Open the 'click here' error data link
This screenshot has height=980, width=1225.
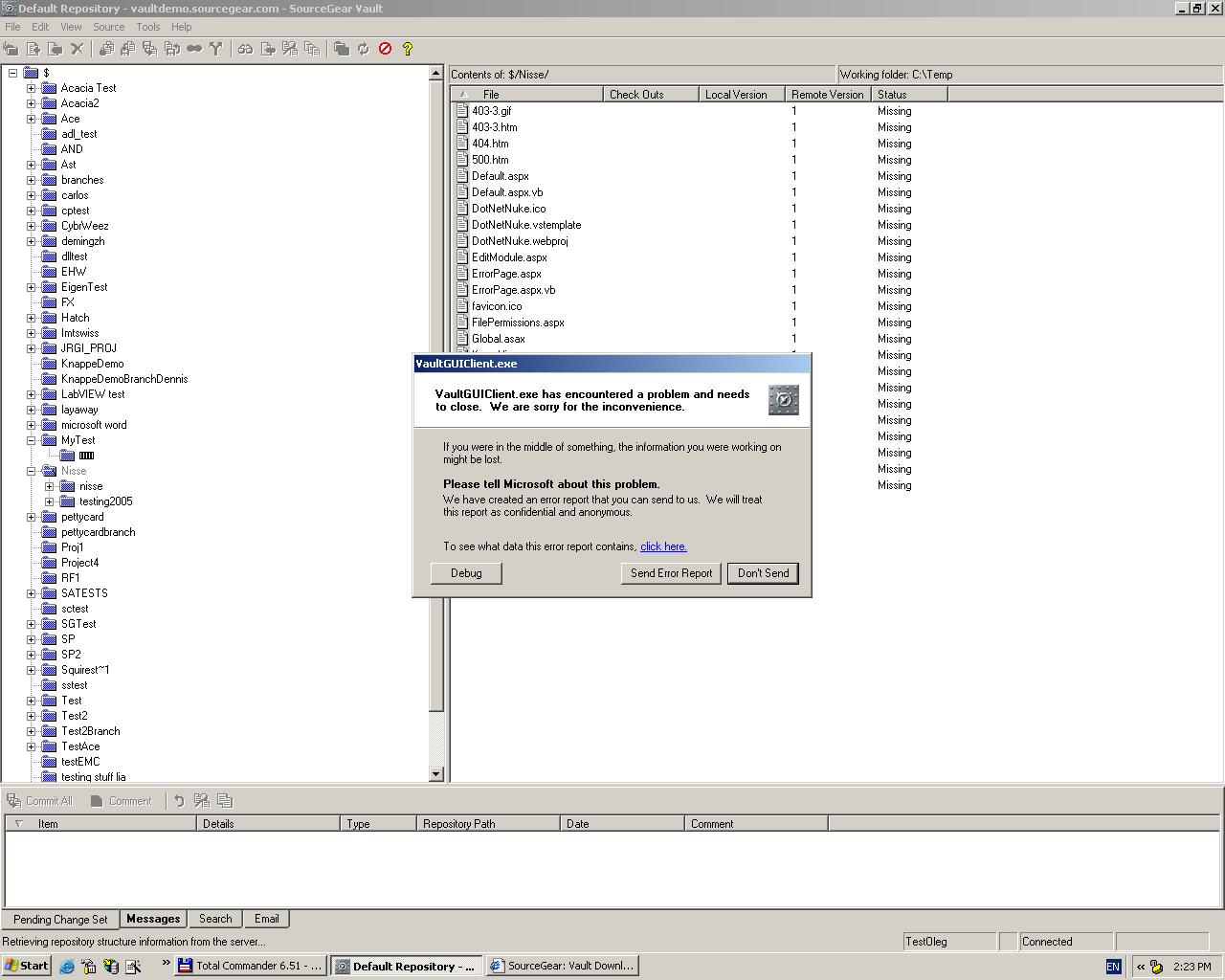tap(663, 546)
